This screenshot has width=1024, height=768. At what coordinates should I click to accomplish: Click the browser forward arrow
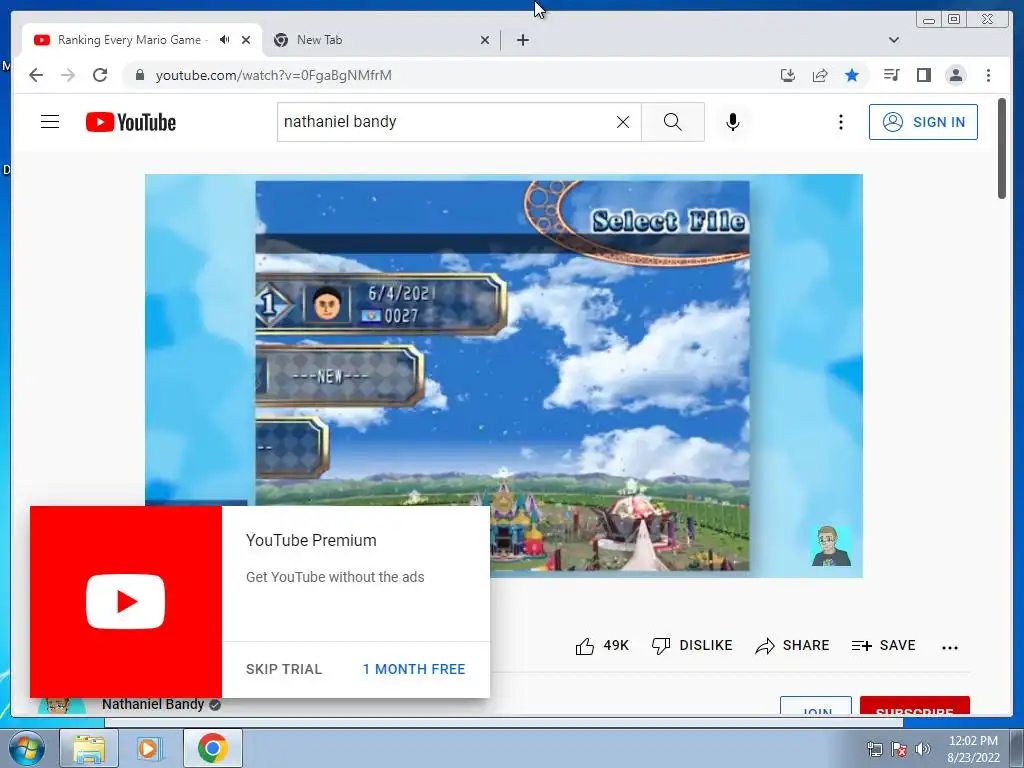click(68, 75)
